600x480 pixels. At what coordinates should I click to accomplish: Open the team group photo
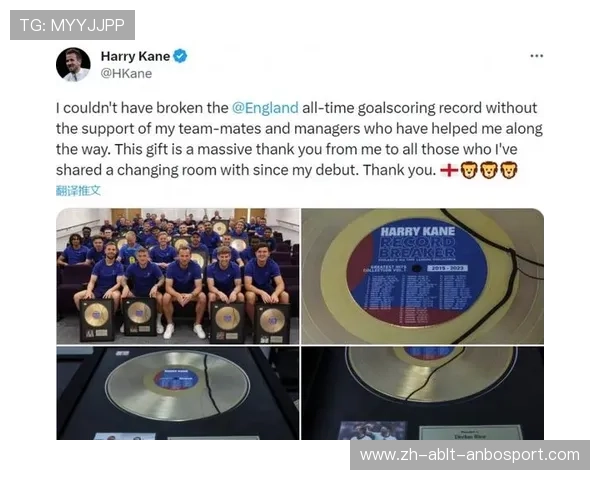pyautogui.click(x=178, y=276)
